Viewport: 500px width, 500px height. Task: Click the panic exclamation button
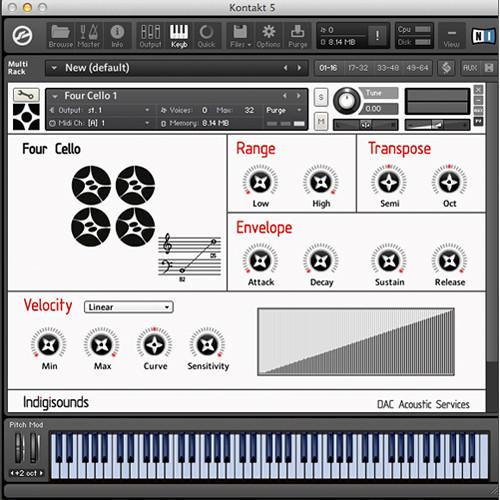coord(377,35)
